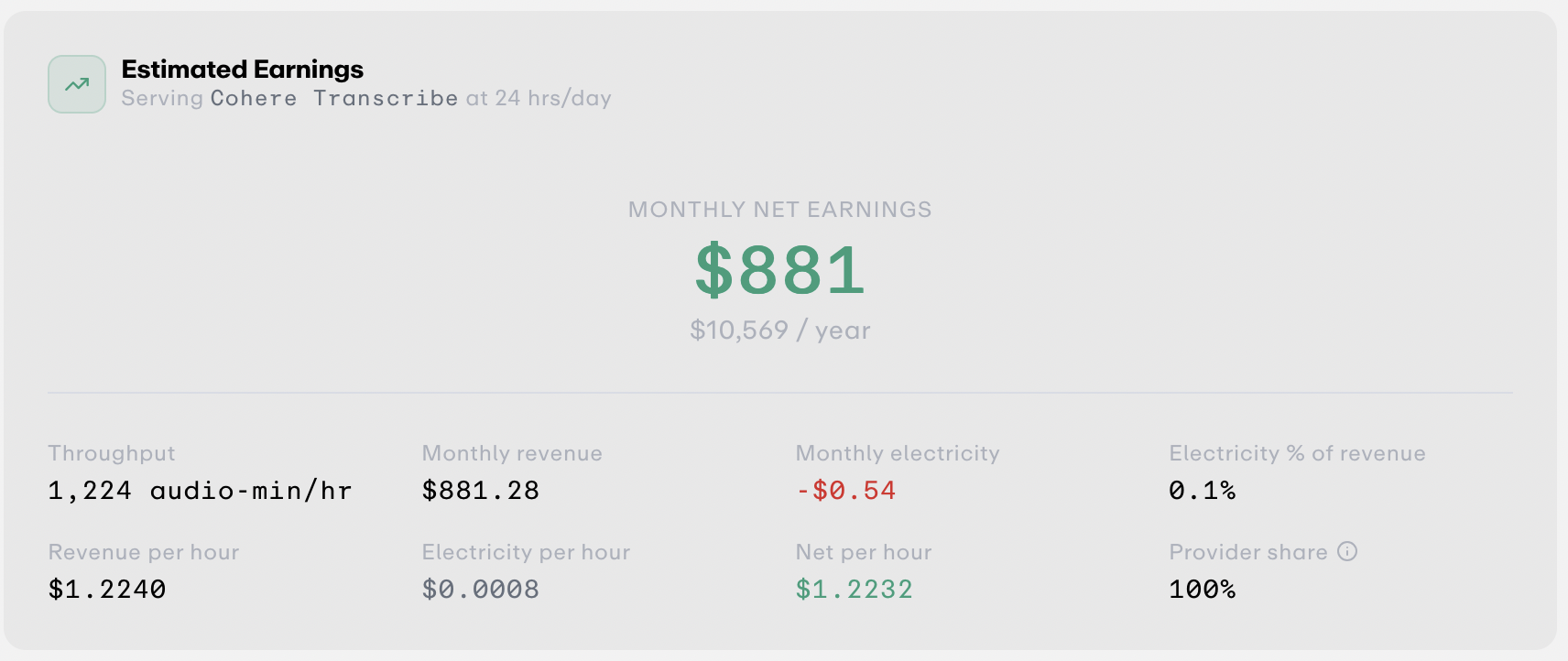Click the Monthly revenue label
Image resolution: width=1568 pixels, height=661 pixels.
click(512, 453)
